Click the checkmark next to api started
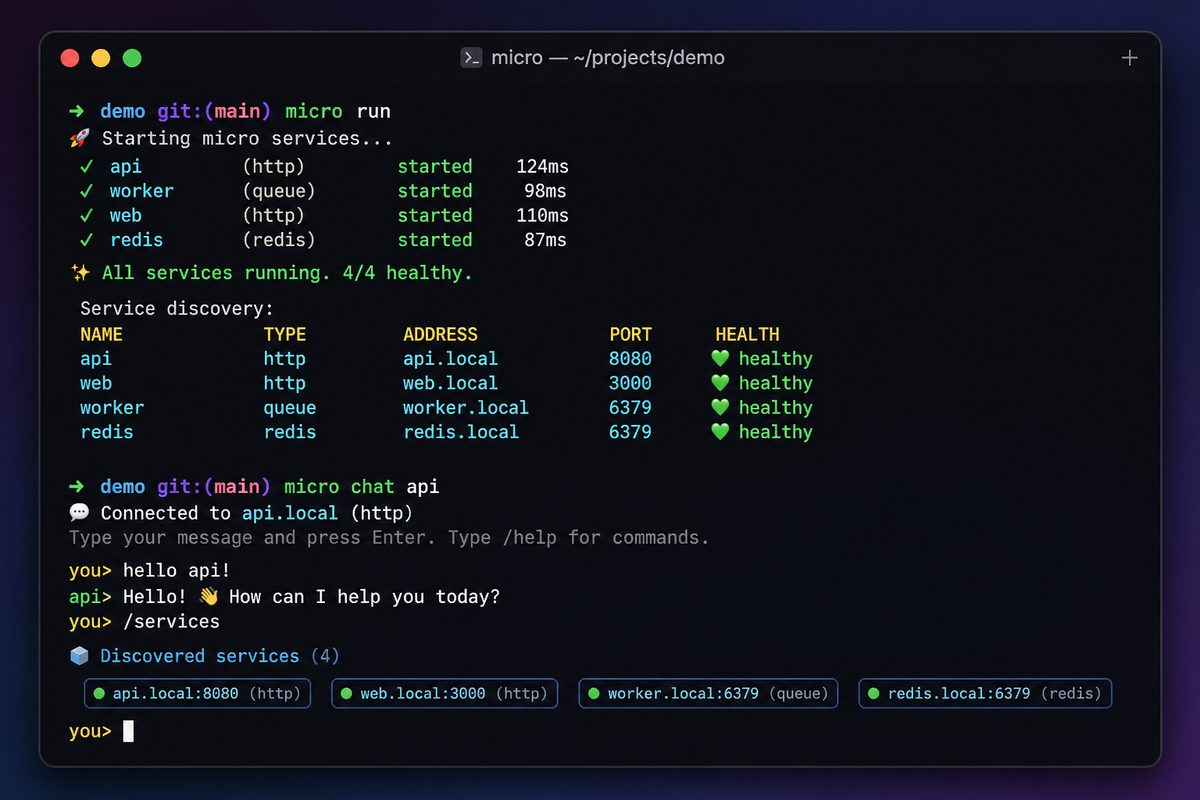 pyautogui.click(x=87, y=166)
